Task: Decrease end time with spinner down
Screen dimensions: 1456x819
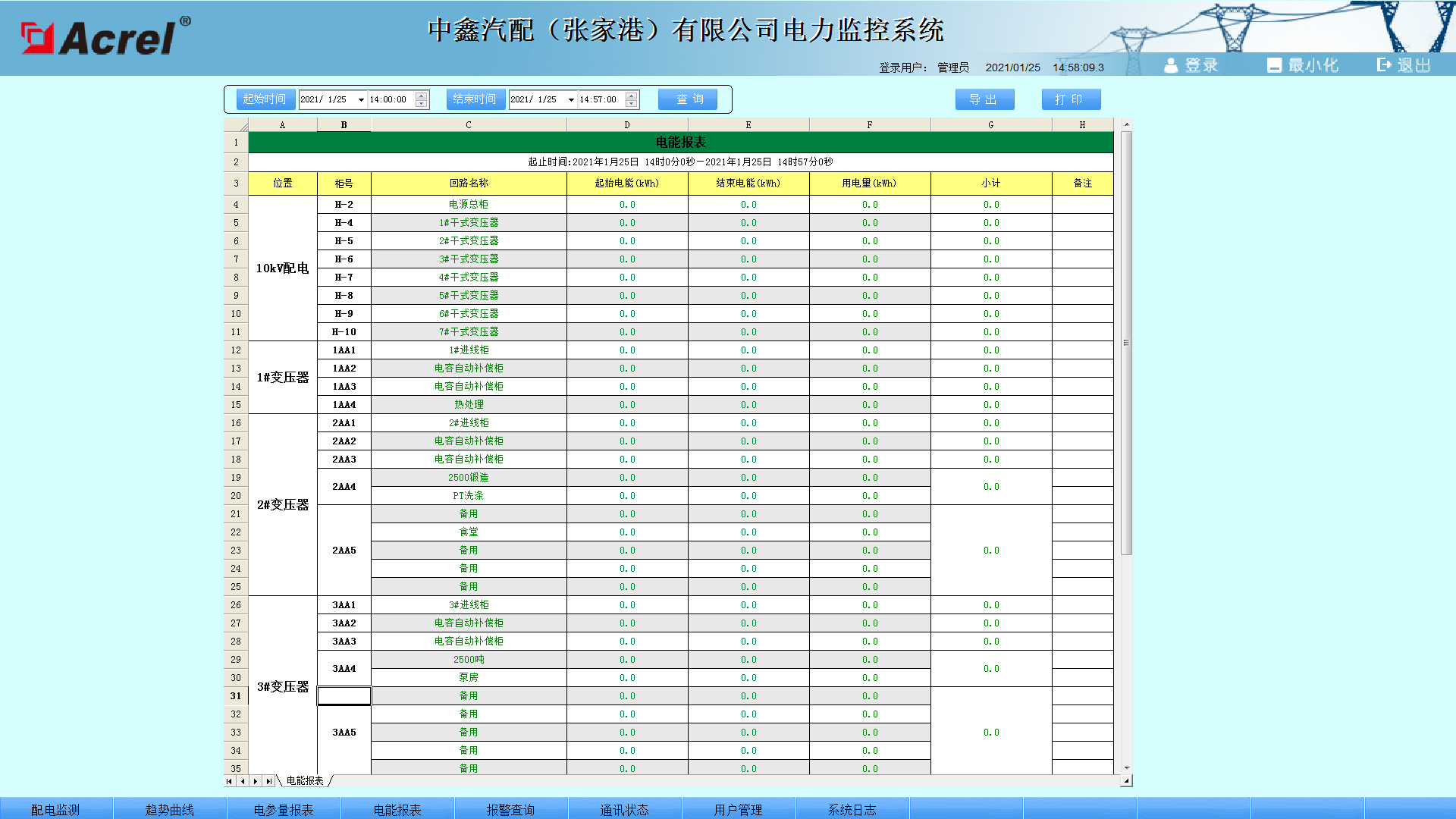Action: pos(632,104)
